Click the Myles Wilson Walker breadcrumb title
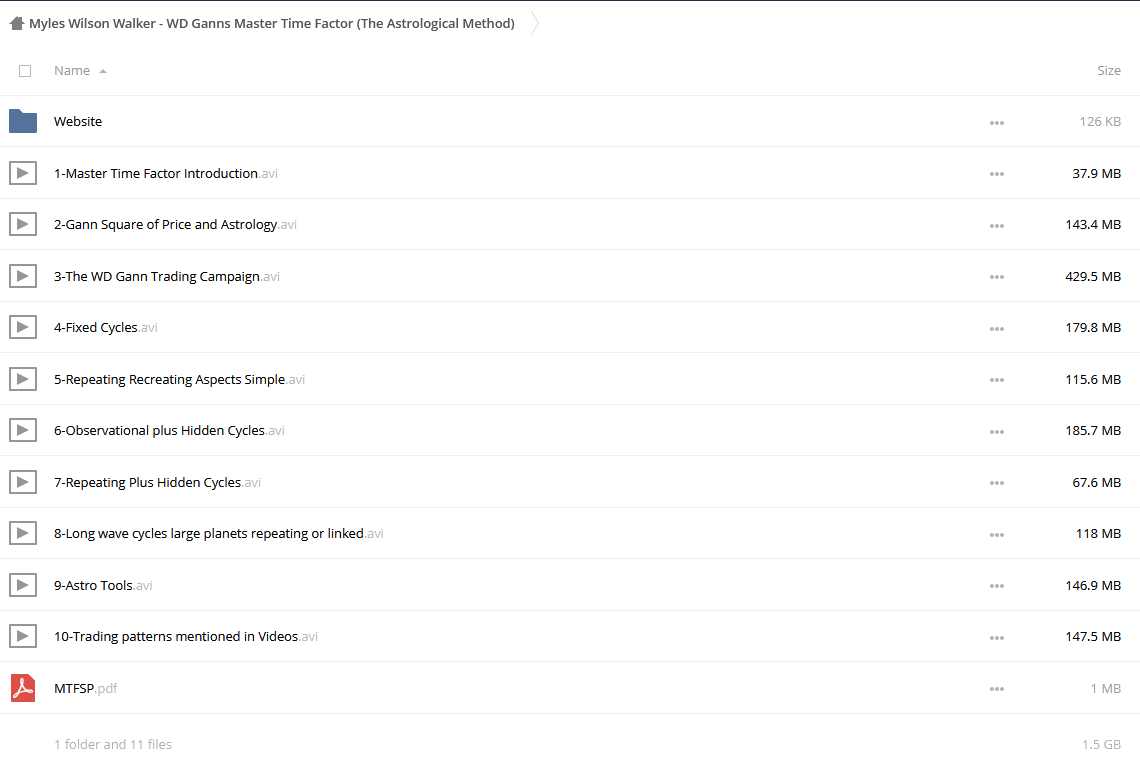The height and width of the screenshot is (763, 1140). [x=272, y=23]
